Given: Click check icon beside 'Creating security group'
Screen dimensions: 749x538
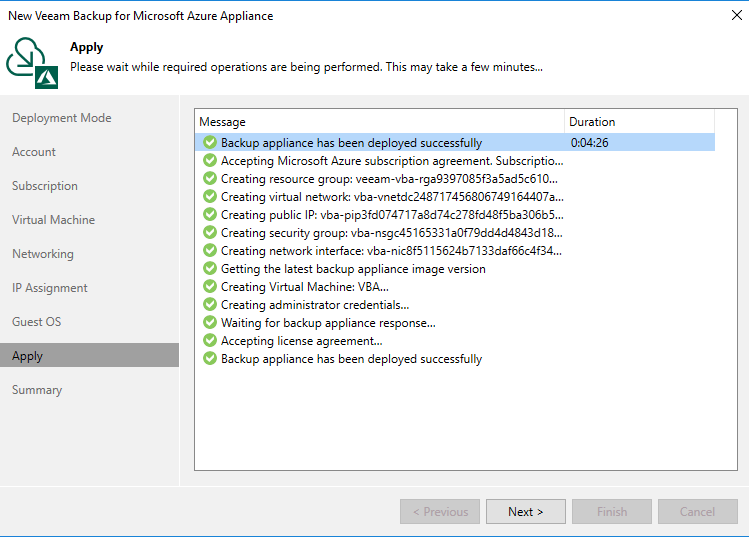Looking at the screenshot, I should click(210, 233).
